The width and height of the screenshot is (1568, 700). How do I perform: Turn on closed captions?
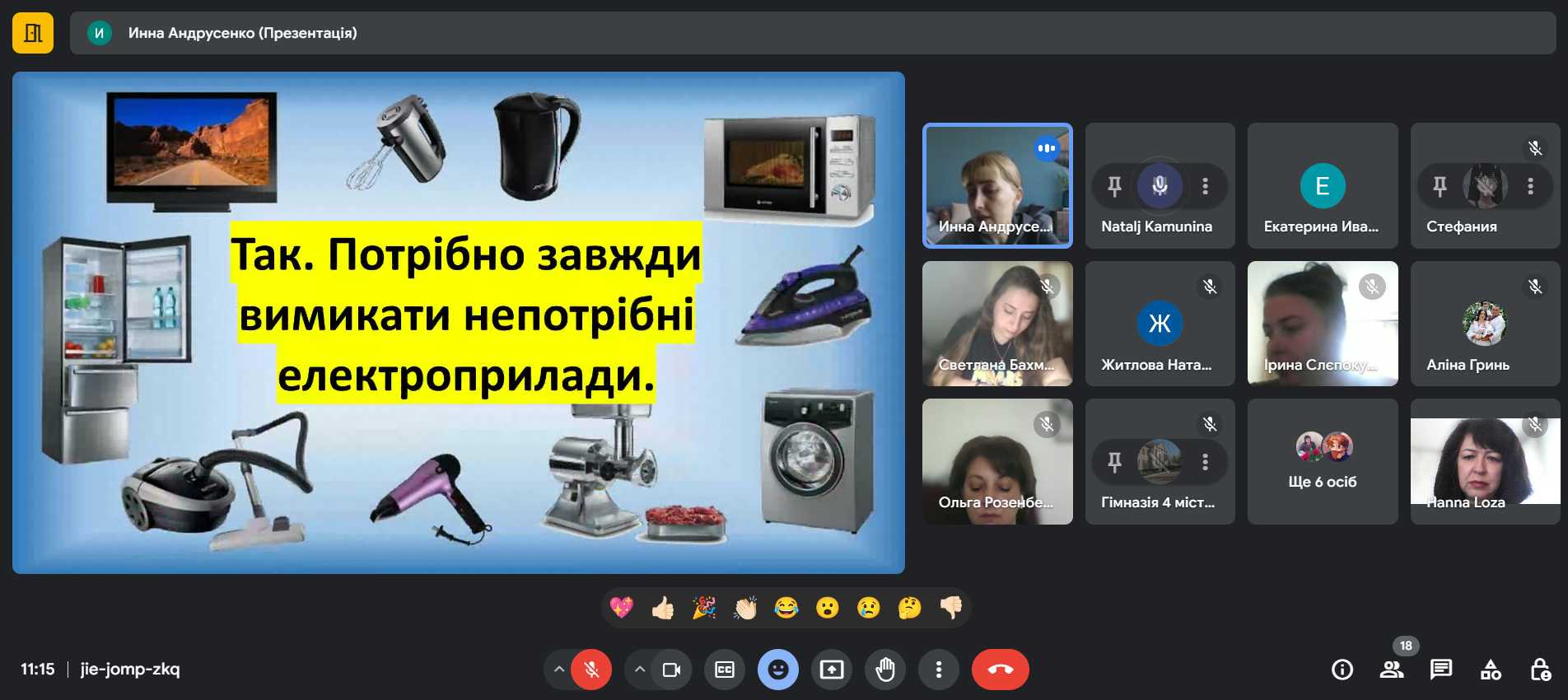click(x=725, y=670)
